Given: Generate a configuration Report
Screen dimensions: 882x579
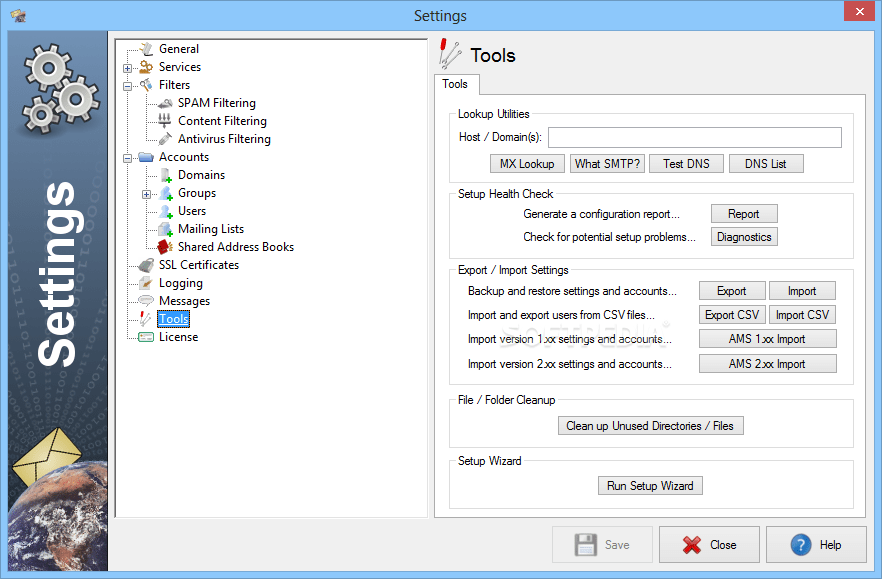Looking at the screenshot, I should (744, 213).
